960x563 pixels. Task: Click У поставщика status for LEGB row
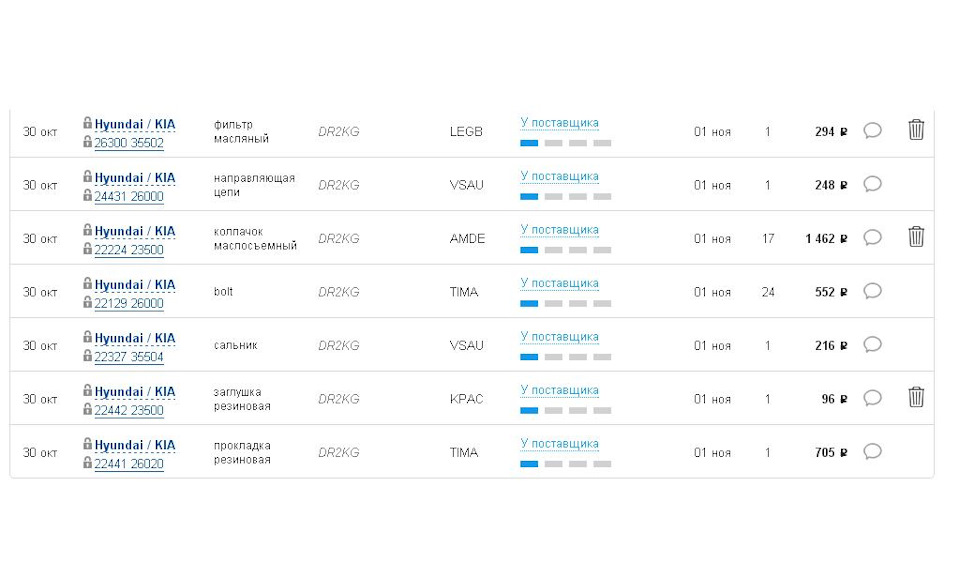559,123
